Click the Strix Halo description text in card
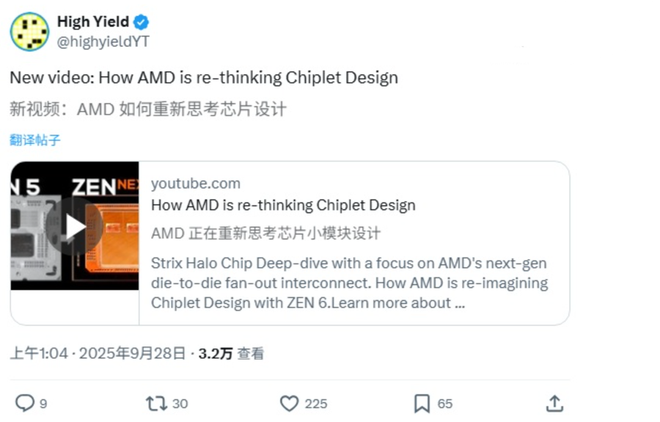 (348, 283)
